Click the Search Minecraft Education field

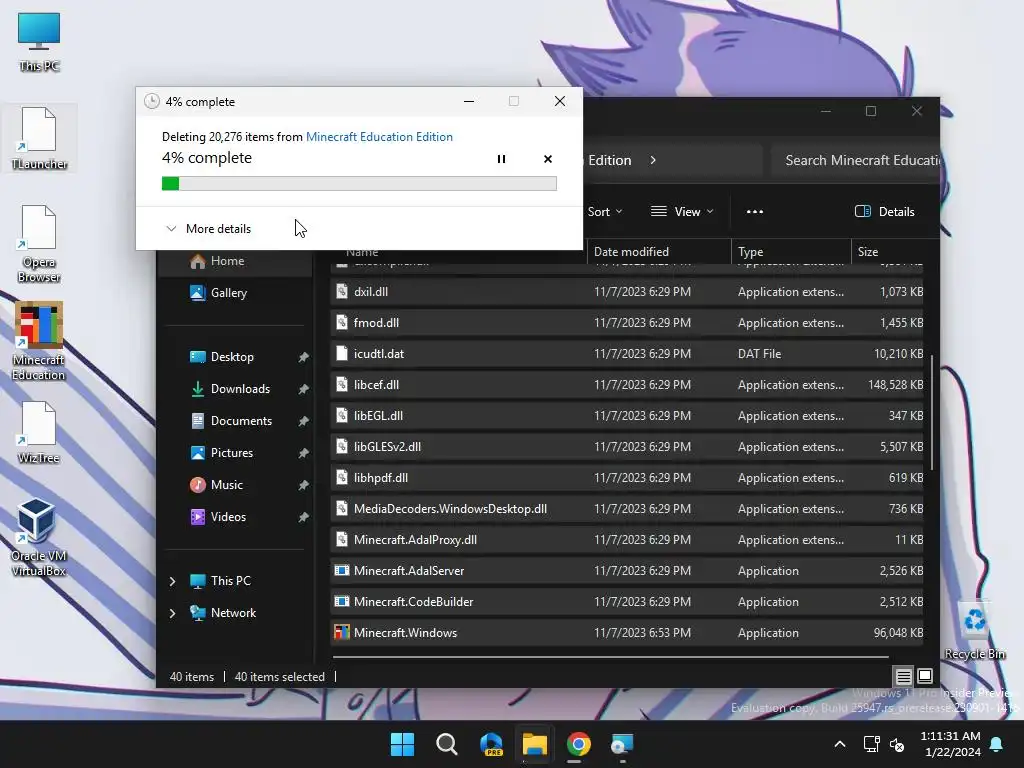[x=856, y=160]
